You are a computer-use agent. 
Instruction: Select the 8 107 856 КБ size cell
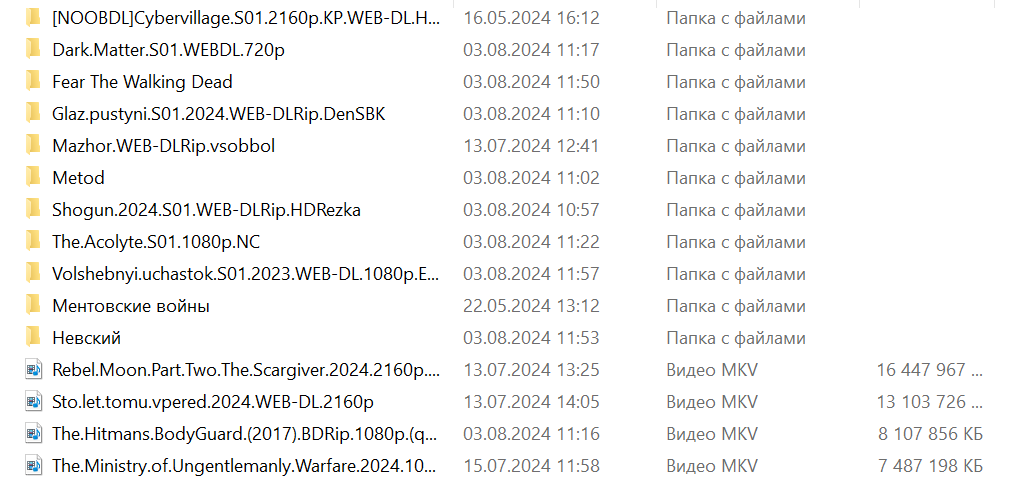pyautogui.click(x=930, y=434)
